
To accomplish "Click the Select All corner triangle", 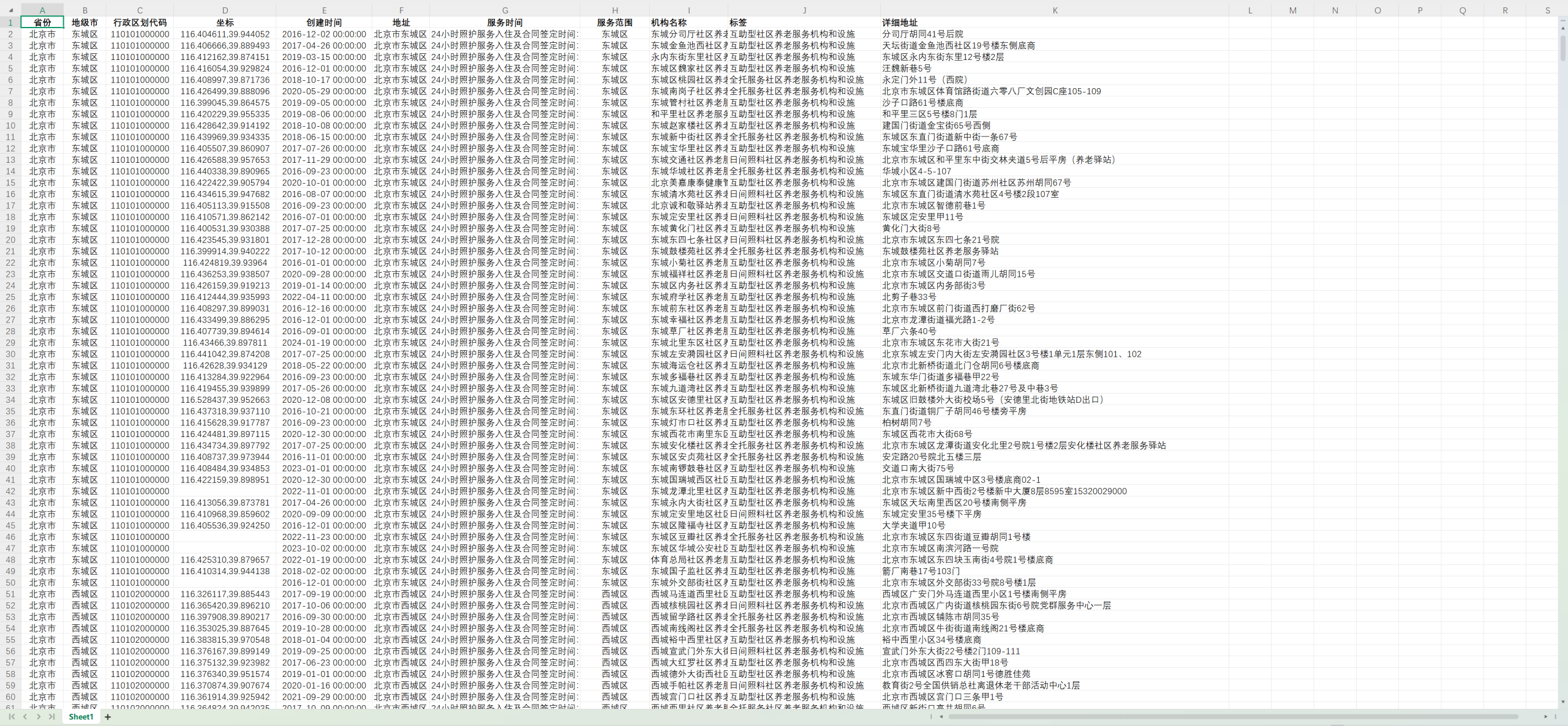I will pos(10,10).
